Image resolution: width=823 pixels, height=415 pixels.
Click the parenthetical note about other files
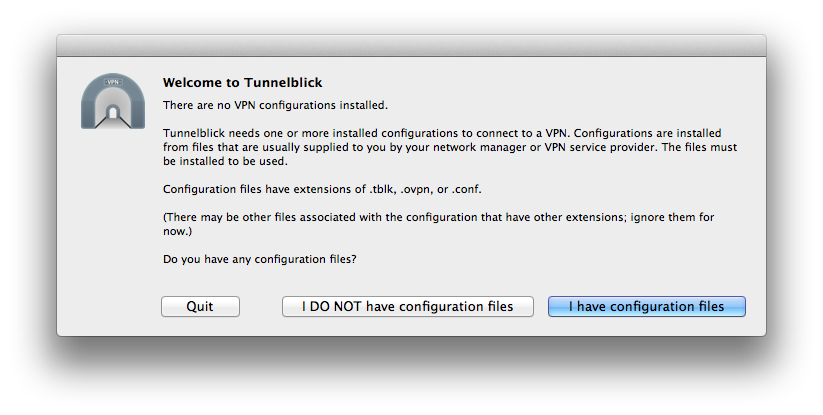(438, 224)
